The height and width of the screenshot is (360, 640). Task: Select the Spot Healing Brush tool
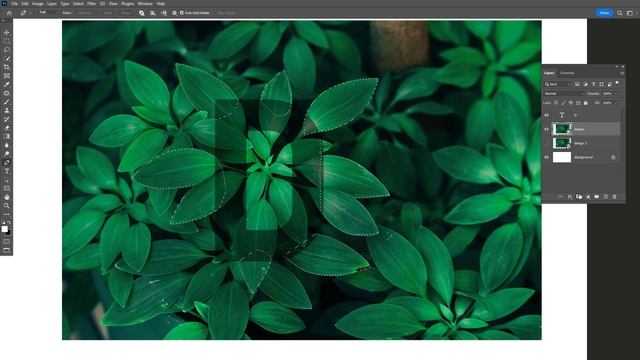(x=7, y=93)
